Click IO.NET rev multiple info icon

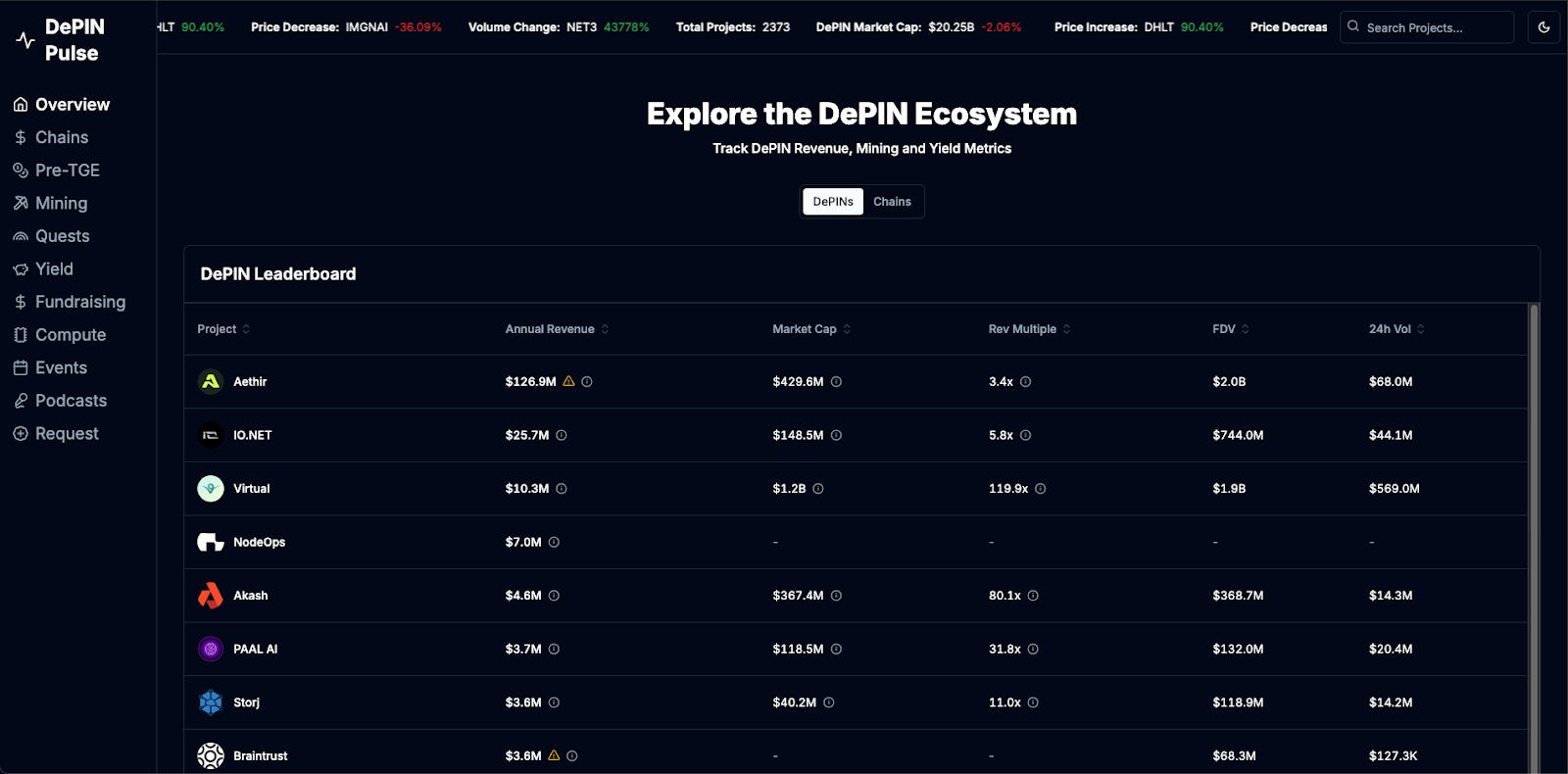pyautogui.click(x=1025, y=435)
